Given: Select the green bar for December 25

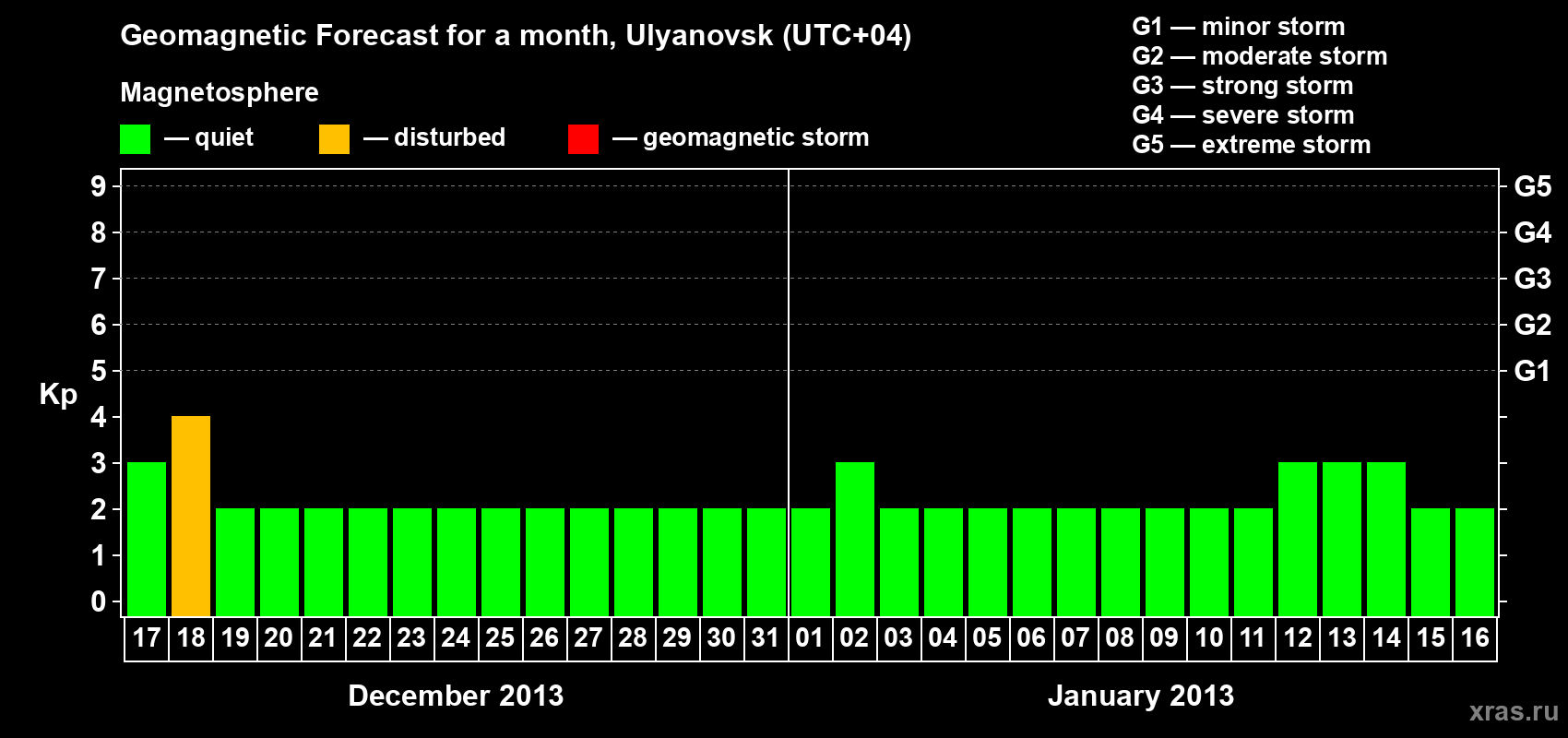Looking at the screenshot, I should coord(501,562).
